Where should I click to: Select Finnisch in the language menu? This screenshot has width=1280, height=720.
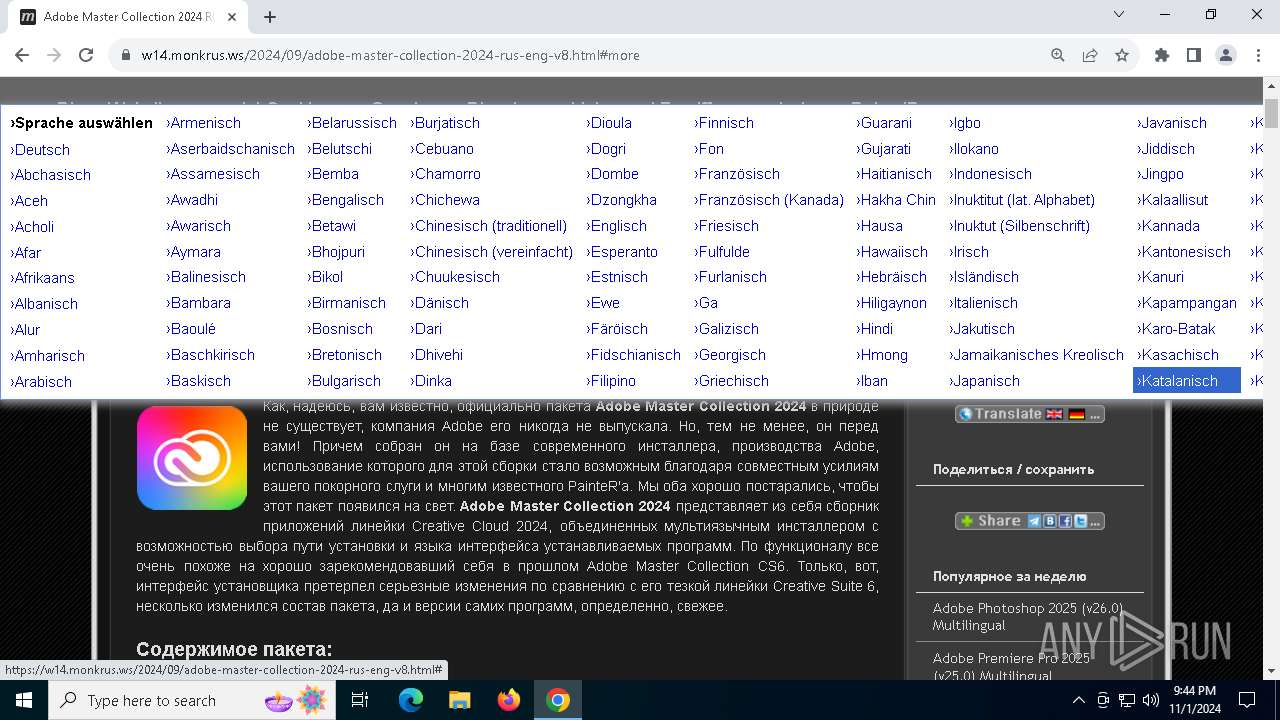(724, 123)
